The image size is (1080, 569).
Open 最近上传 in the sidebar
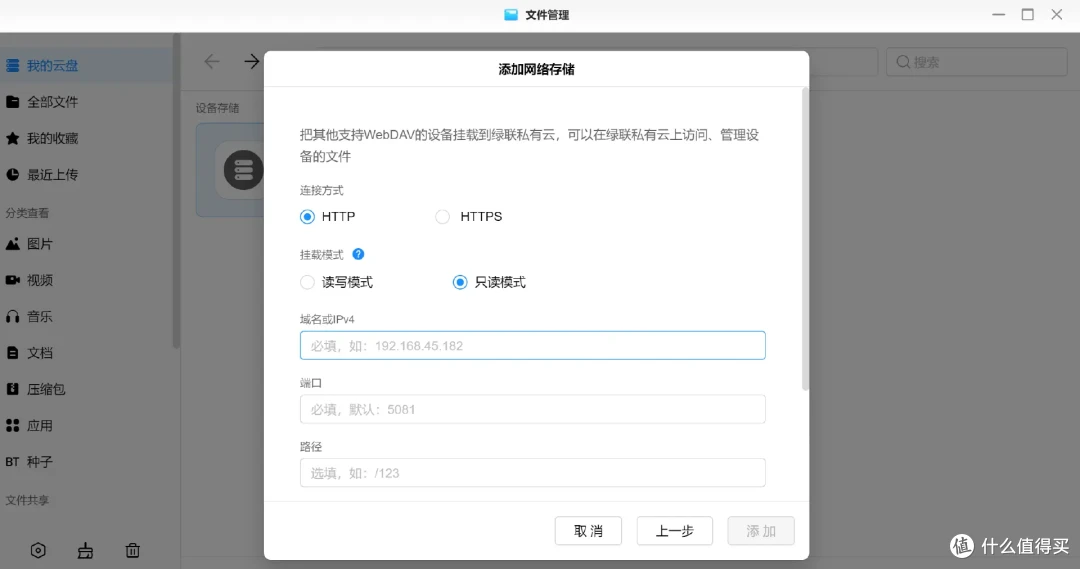point(86,175)
